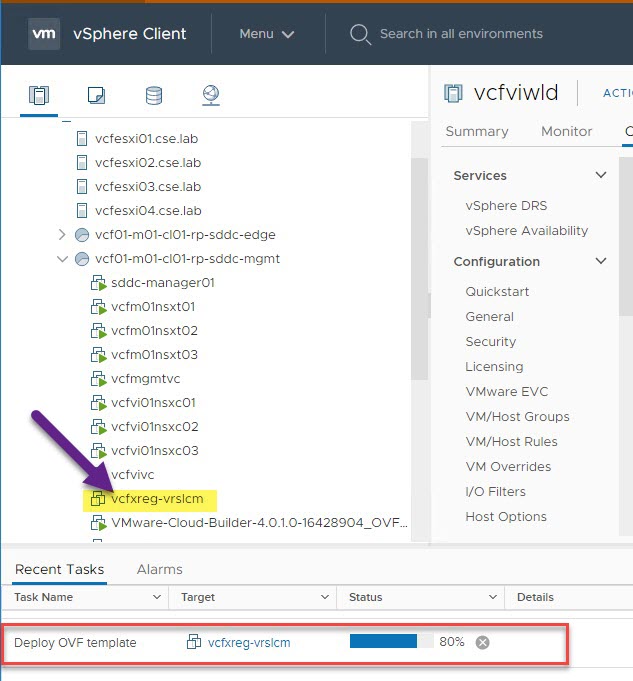633x681 pixels.
Task: Switch to VMs and Templates view icon
Action: point(96,95)
